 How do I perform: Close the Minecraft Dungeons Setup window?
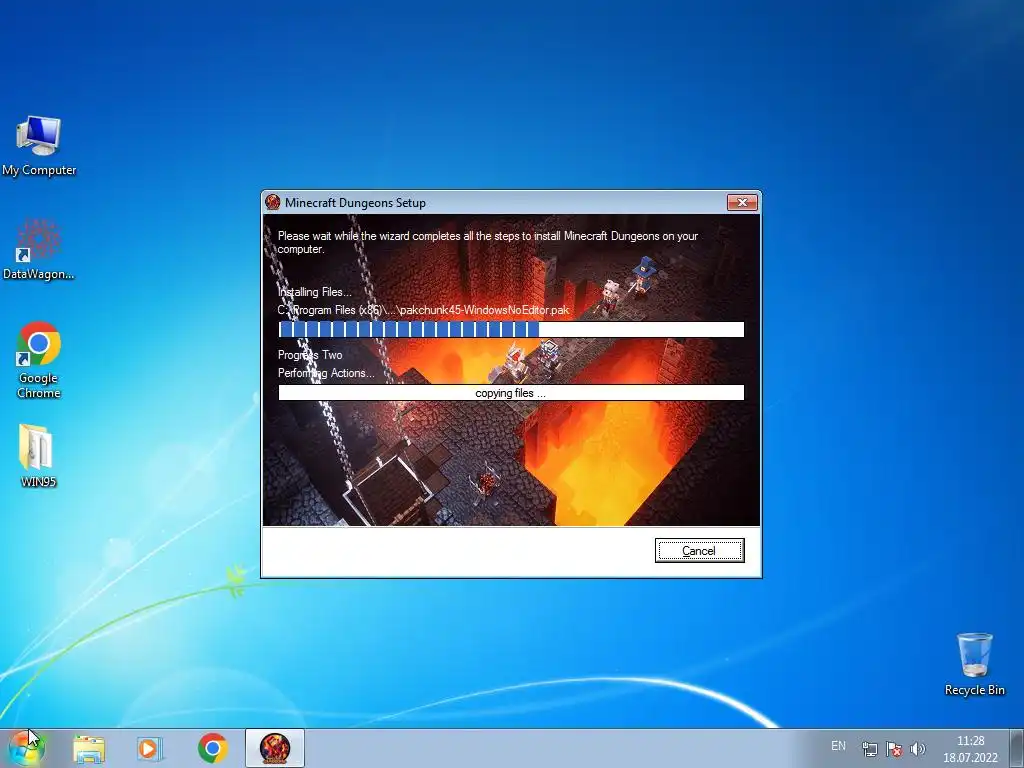pos(743,202)
